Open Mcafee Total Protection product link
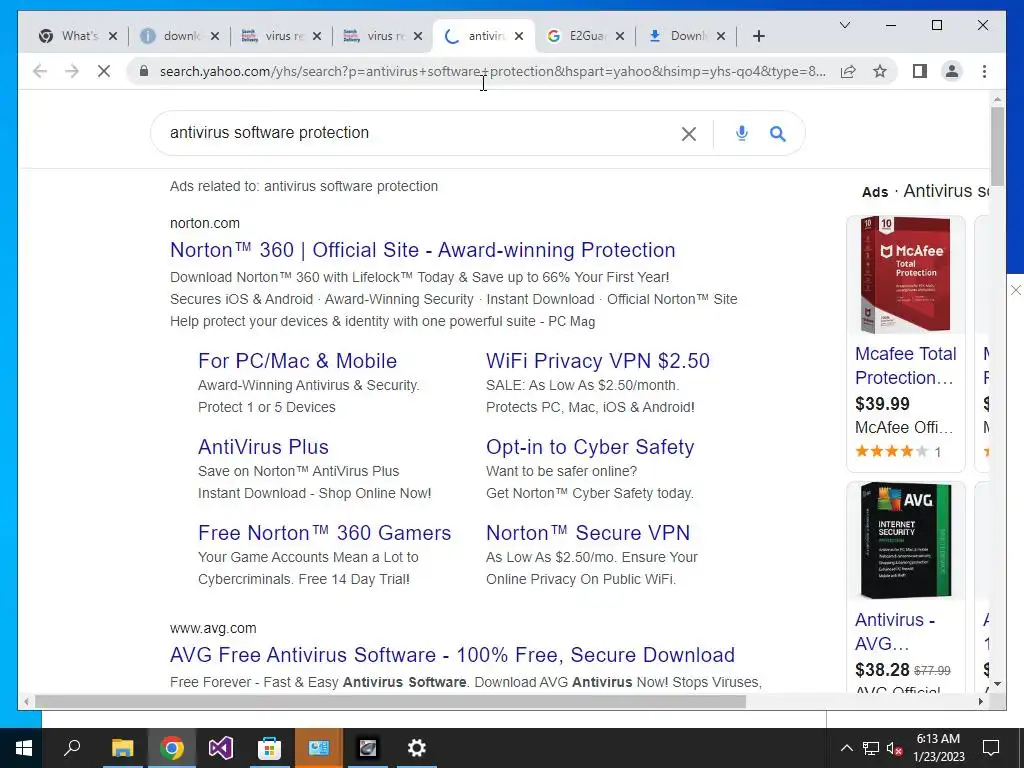This screenshot has height=768, width=1024. (x=905, y=366)
